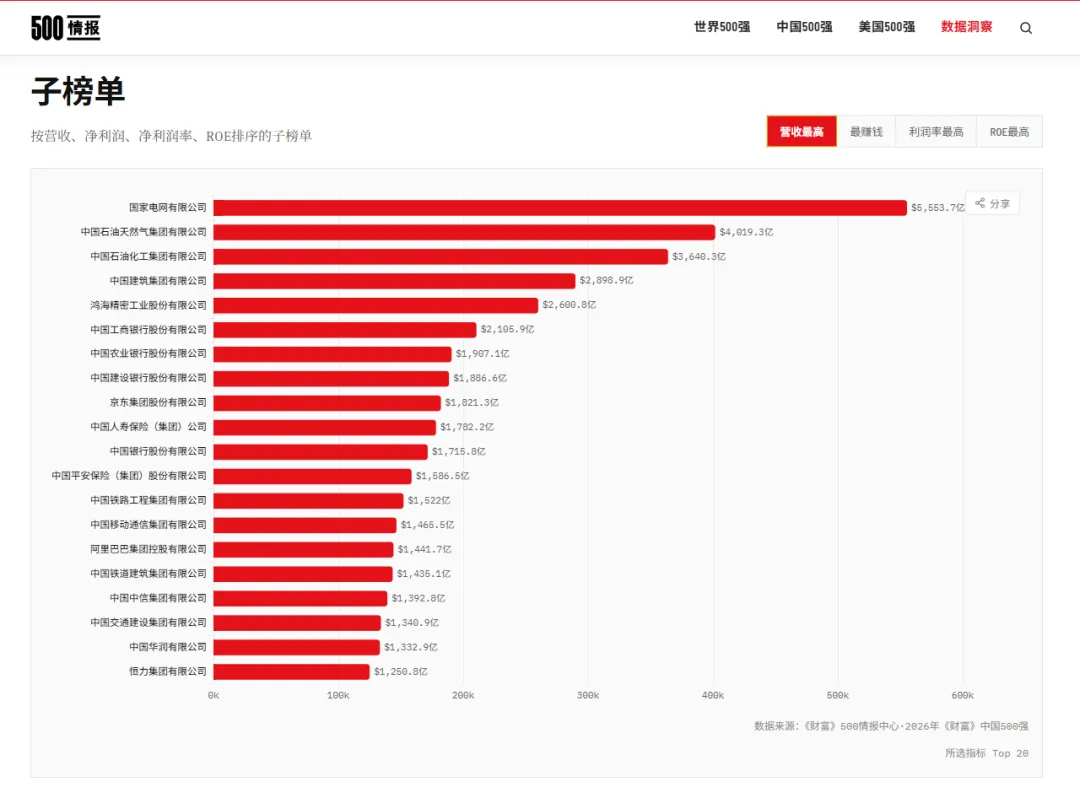
Task: Click the label 中国交通建设集团有限公司
Action: click(x=148, y=622)
